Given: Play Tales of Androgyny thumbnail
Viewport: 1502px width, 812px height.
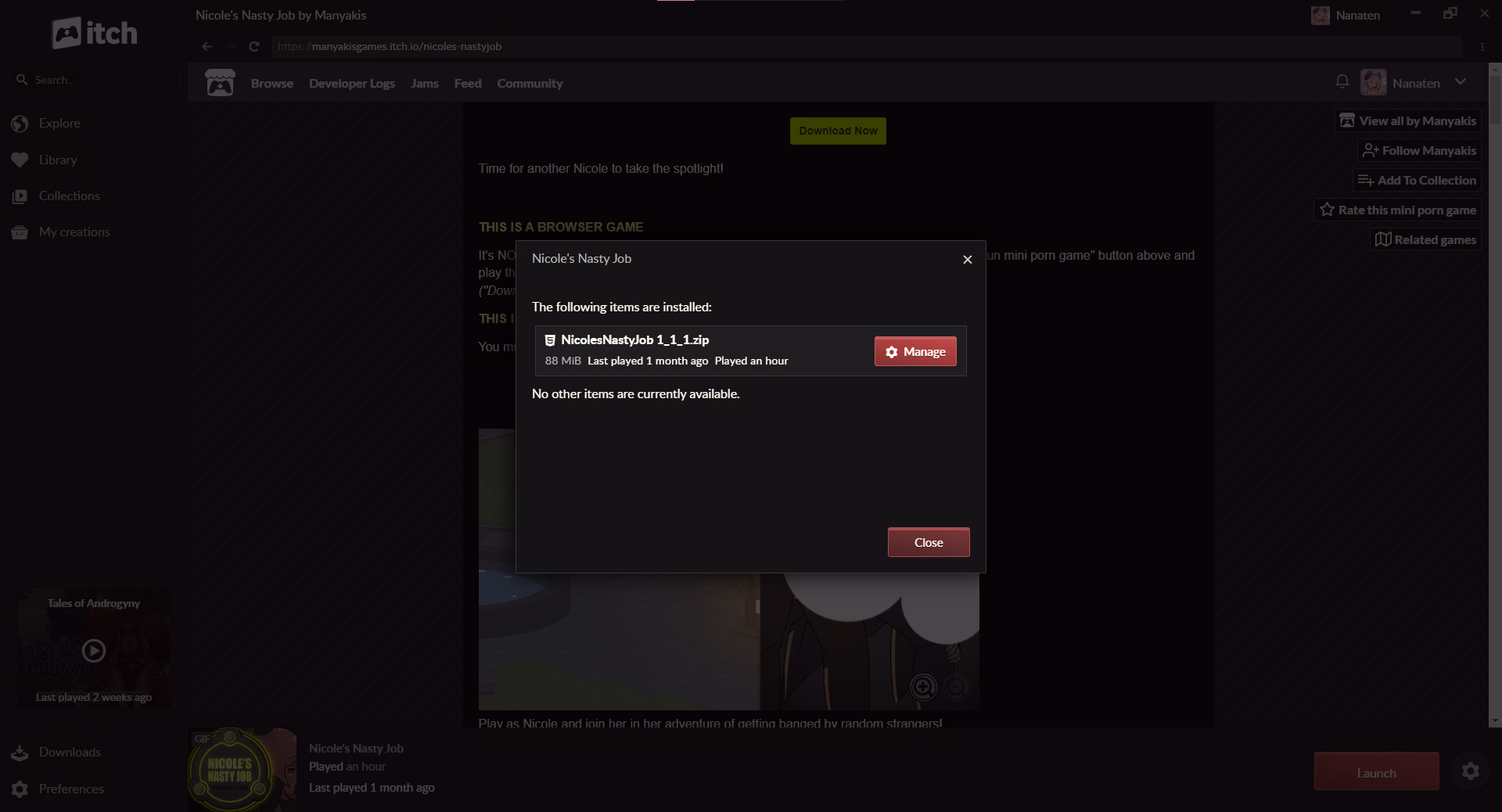Looking at the screenshot, I should (94, 650).
